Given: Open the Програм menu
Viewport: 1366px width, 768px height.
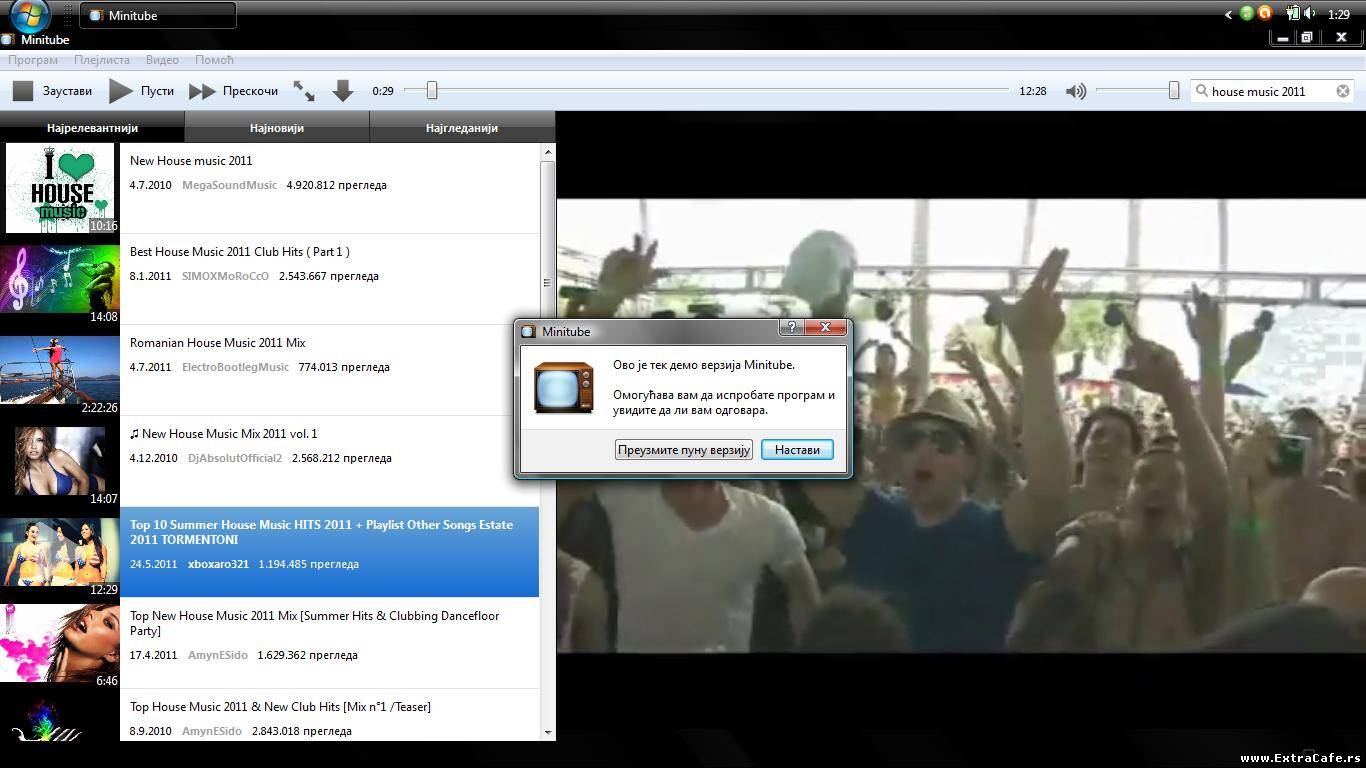Looking at the screenshot, I should pos(33,60).
